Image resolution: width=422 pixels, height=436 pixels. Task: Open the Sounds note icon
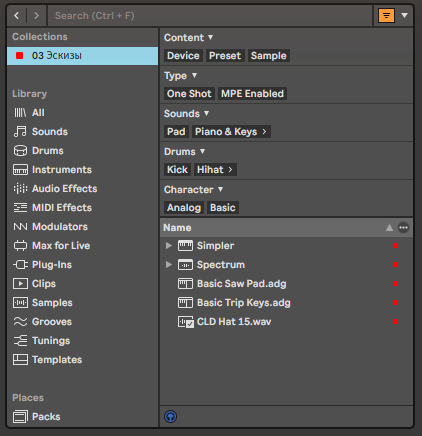(20, 132)
